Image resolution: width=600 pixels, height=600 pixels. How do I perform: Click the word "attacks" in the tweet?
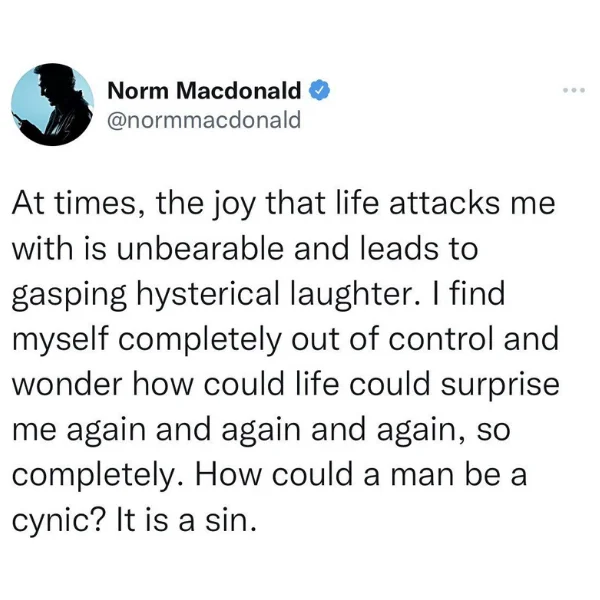[x=444, y=203]
